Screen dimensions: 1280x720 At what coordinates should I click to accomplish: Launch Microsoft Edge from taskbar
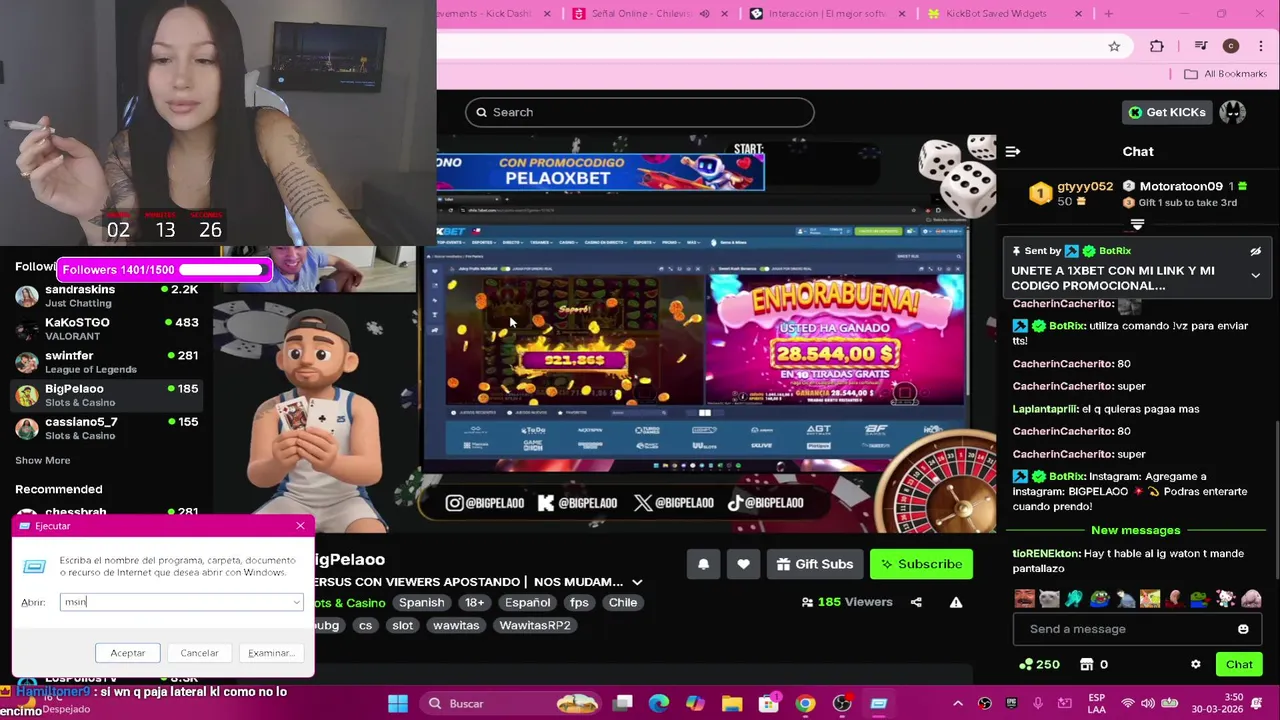click(659, 703)
